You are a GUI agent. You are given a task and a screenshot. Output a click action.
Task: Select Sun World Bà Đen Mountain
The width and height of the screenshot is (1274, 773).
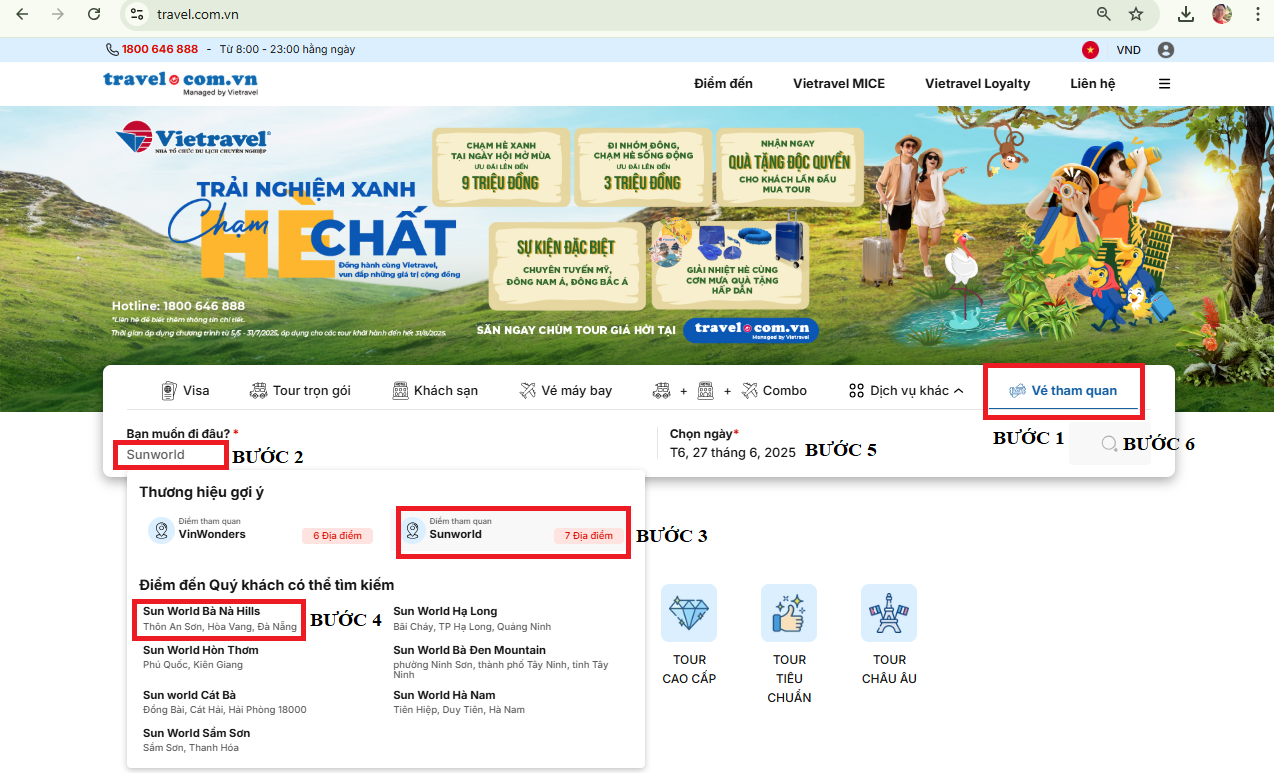tap(505, 662)
